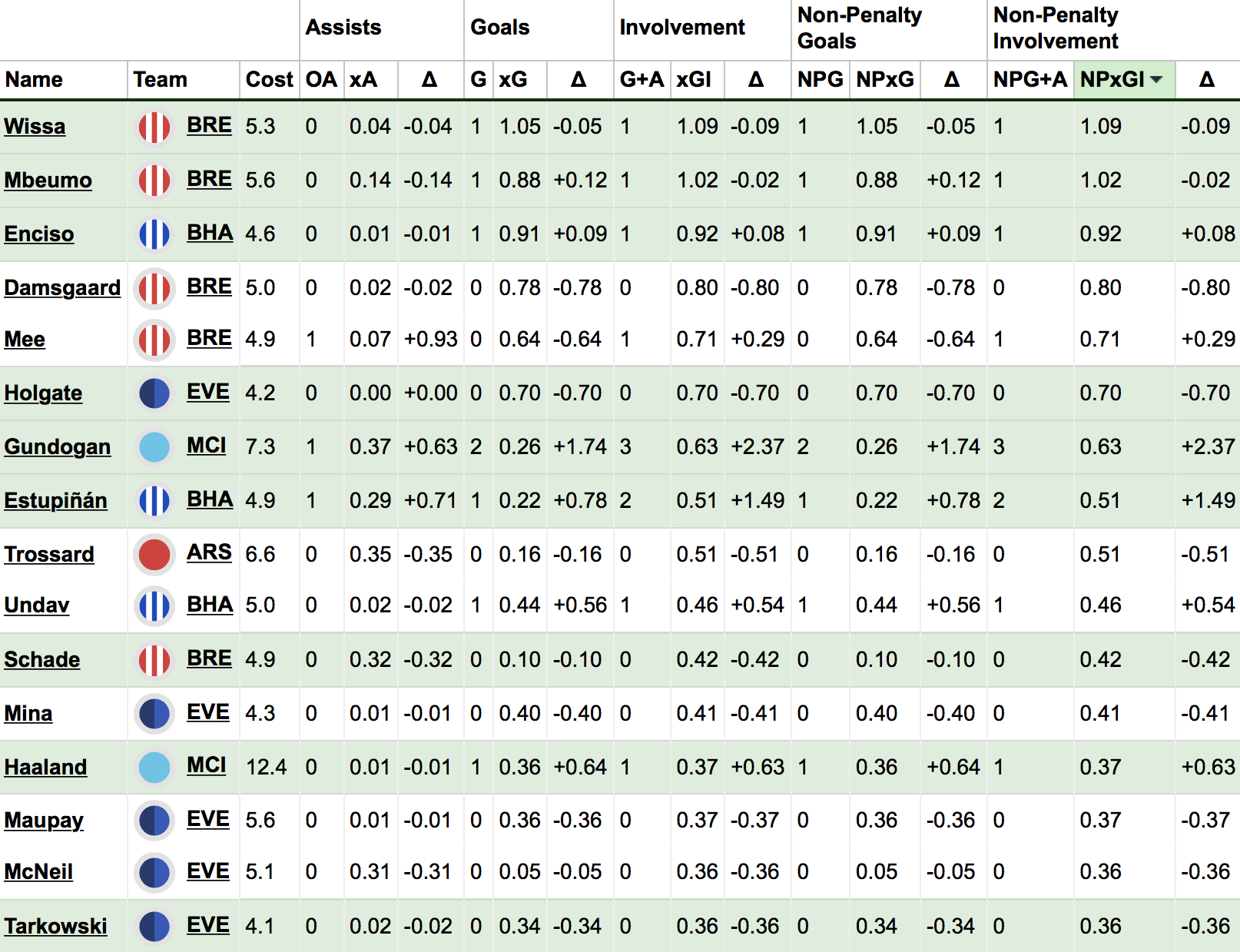Click the Everton badge in Holgate's row
Image resolution: width=1240 pixels, height=952 pixels.
pyautogui.click(x=154, y=393)
